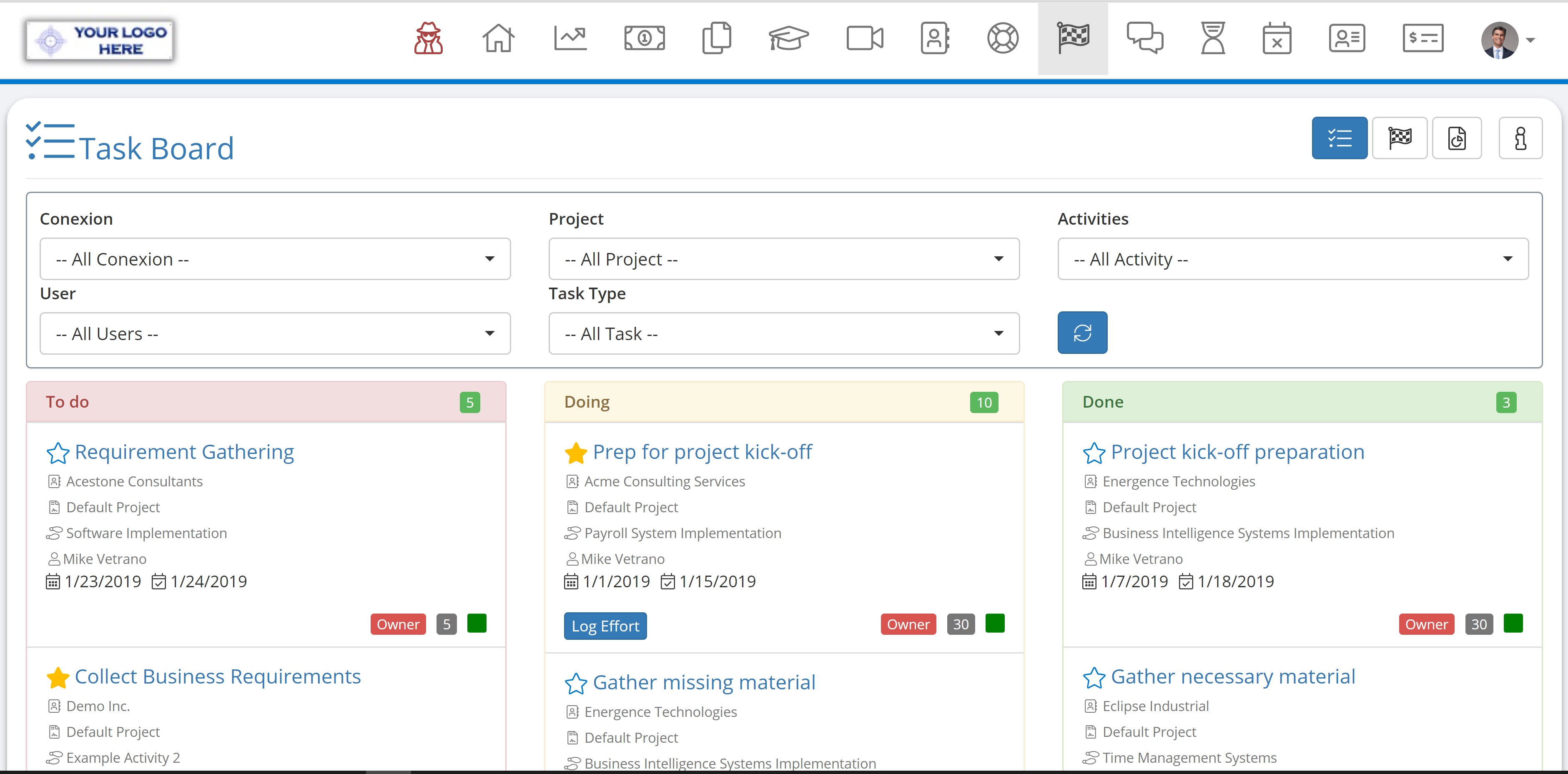Image resolution: width=1568 pixels, height=774 pixels.
Task: Open the dollar check billing icon
Action: (x=1422, y=38)
